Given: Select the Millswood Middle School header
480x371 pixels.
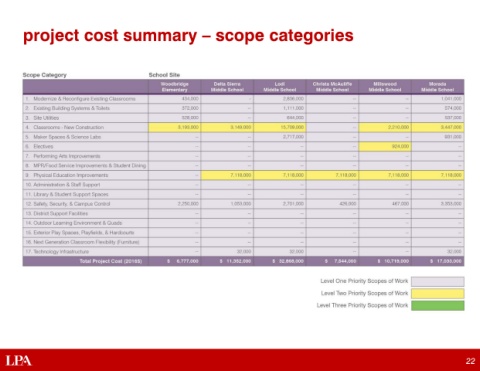Looking at the screenshot, I should pyautogui.click(x=385, y=87).
